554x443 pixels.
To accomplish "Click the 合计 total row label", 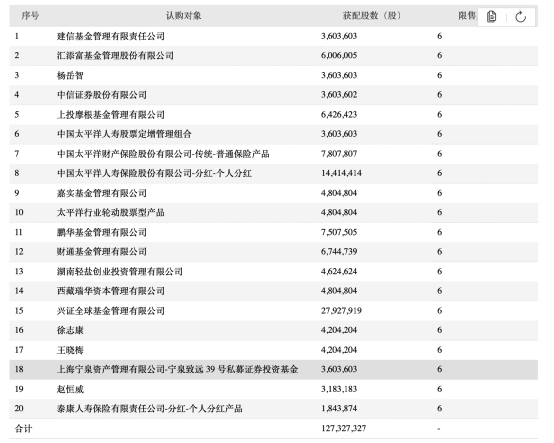I will pos(23,429).
